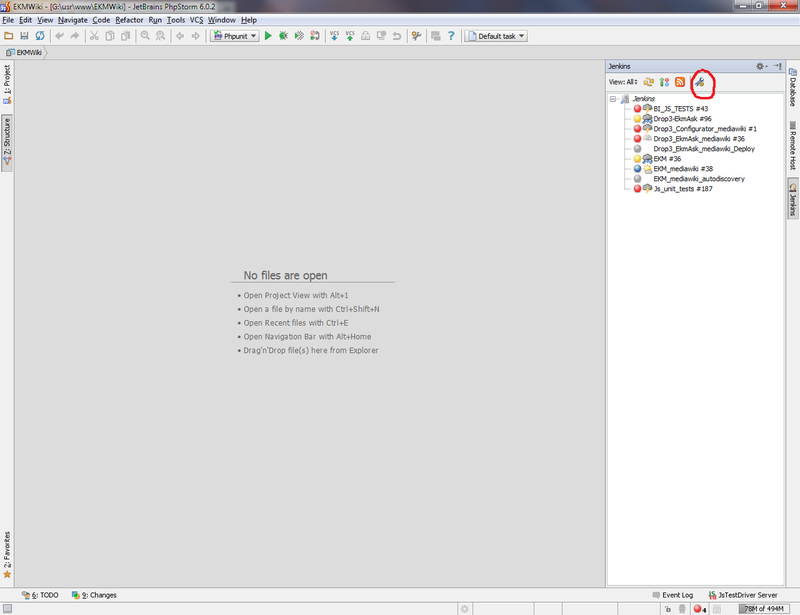Open the File menu
Viewport: 800px width, 615px height.
8,20
